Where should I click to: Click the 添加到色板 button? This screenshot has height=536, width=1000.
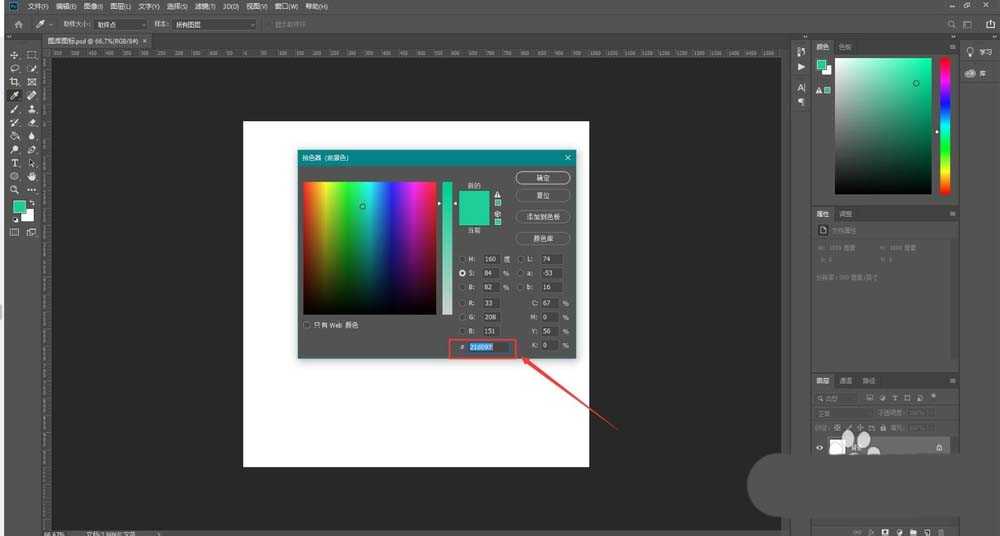[x=542, y=216]
